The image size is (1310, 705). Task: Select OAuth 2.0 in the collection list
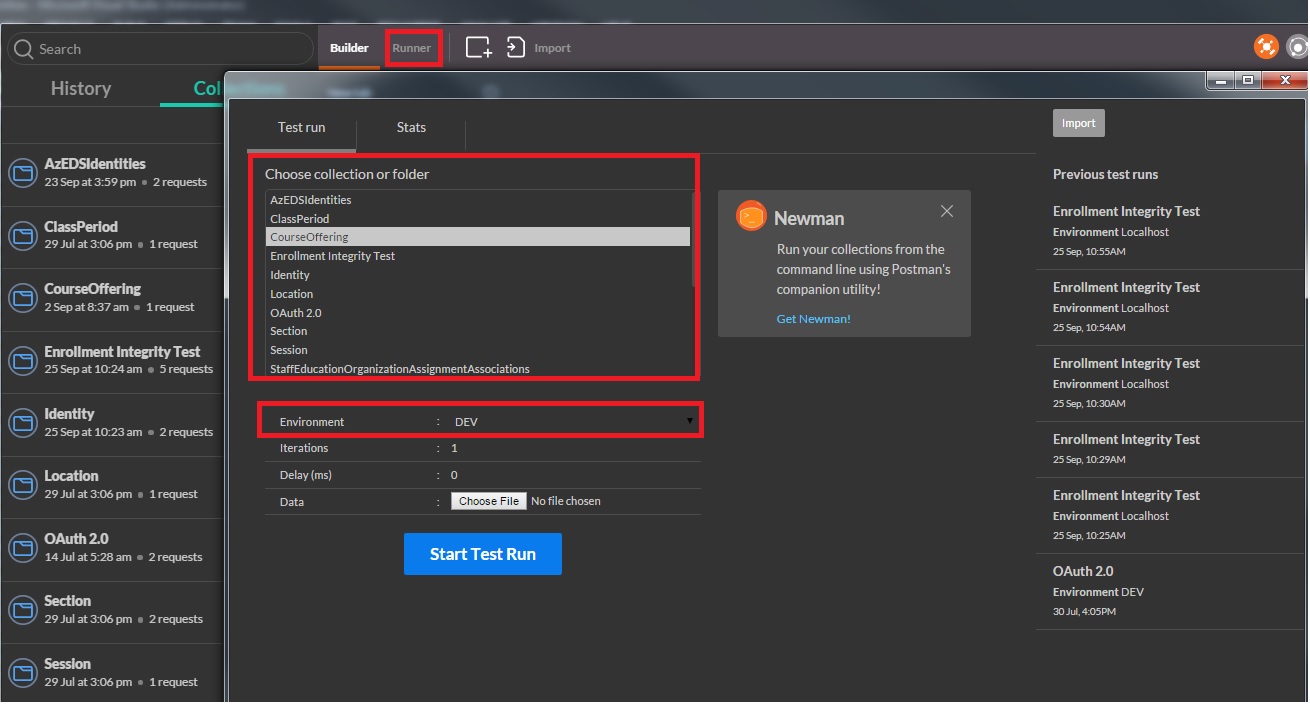coord(478,313)
